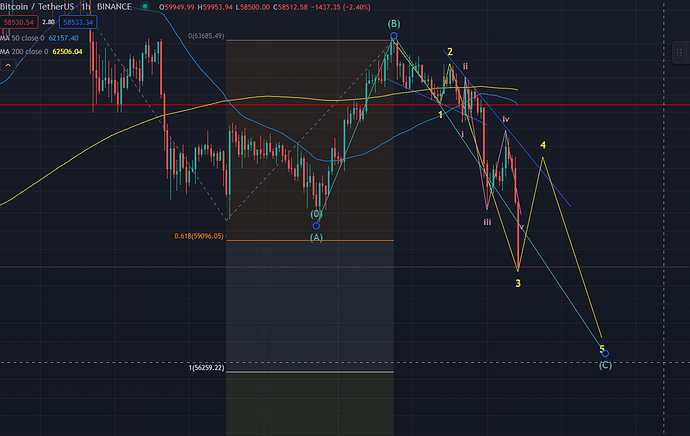Click the 1(56259.22) Fibonacci level label
Viewport: 690px width, 436px height.
tap(206, 367)
